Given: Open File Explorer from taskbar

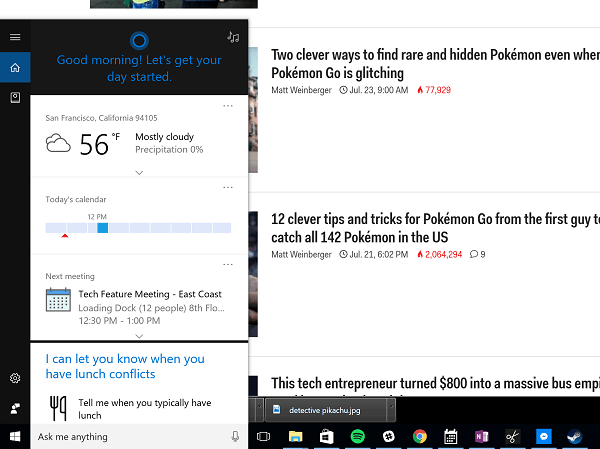Looking at the screenshot, I should tap(295, 436).
